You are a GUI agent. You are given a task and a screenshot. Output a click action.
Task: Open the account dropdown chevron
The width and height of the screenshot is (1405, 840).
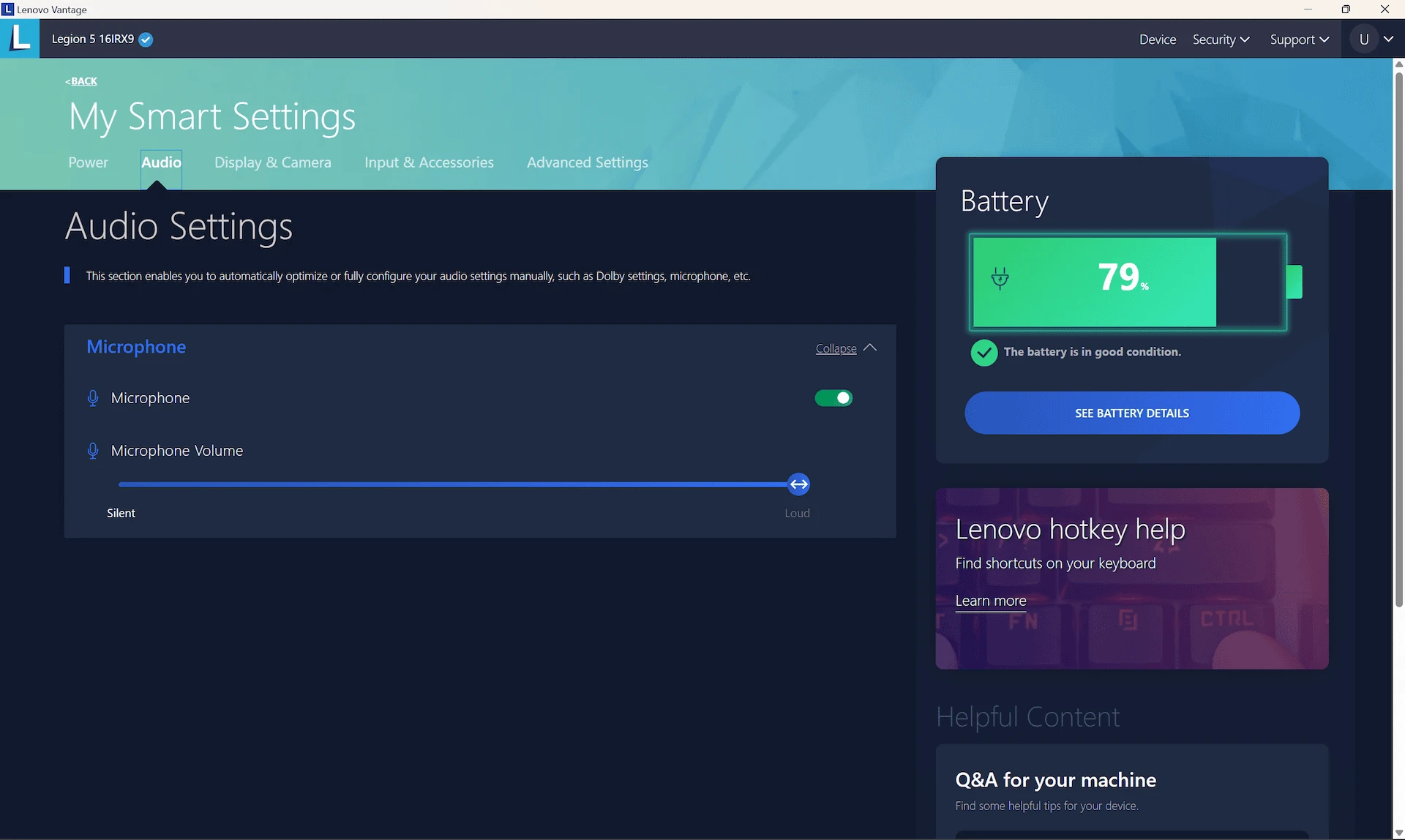[1388, 40]
